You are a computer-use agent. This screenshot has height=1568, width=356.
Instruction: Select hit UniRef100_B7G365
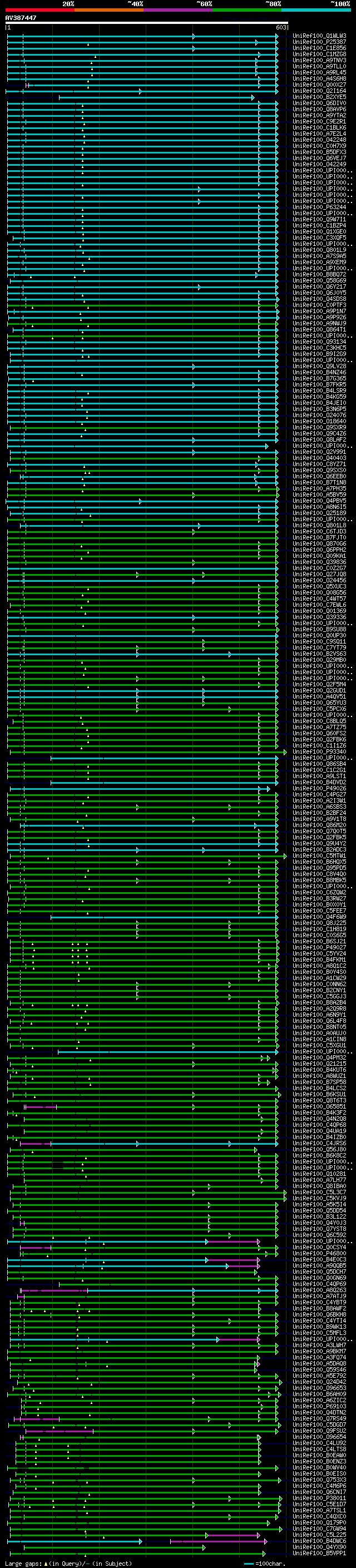tap(319, 378)
